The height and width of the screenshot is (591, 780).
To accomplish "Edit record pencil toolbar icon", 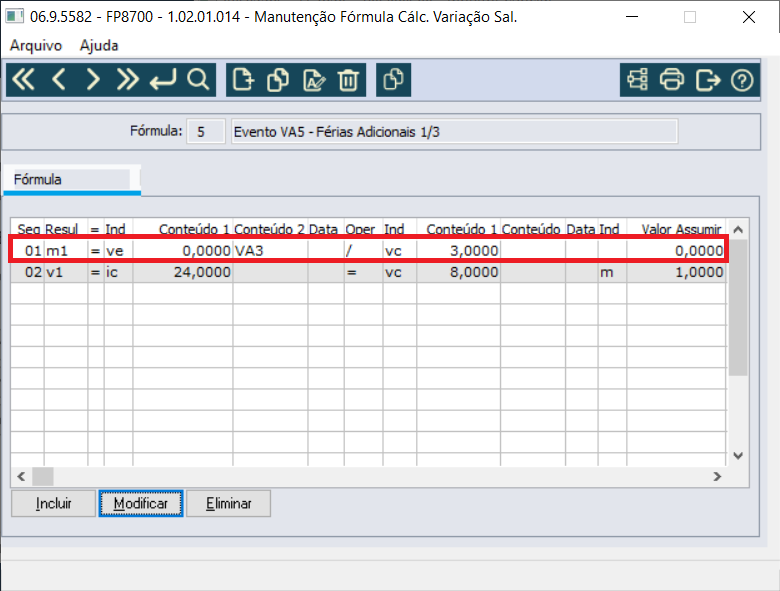I will pyautogui.click(x=313, y=80).
